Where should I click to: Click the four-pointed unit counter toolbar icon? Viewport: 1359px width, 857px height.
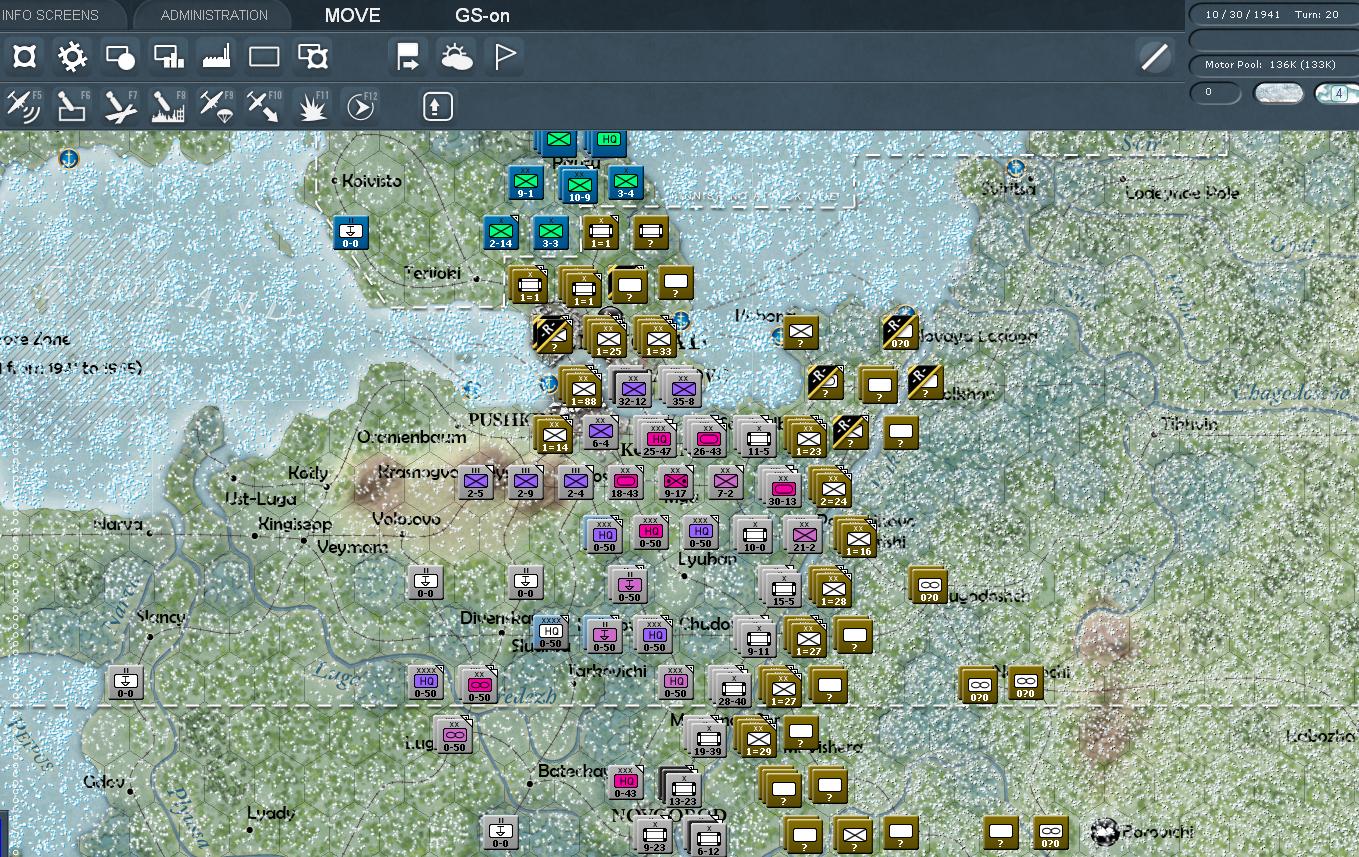tap(24, 57)
